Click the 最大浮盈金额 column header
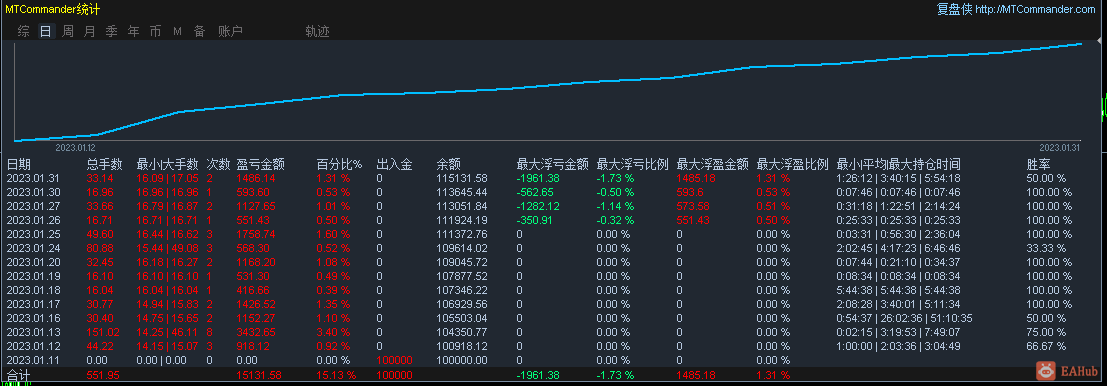The width and height of the screenshot is (1107, 386). coord(712,164)
